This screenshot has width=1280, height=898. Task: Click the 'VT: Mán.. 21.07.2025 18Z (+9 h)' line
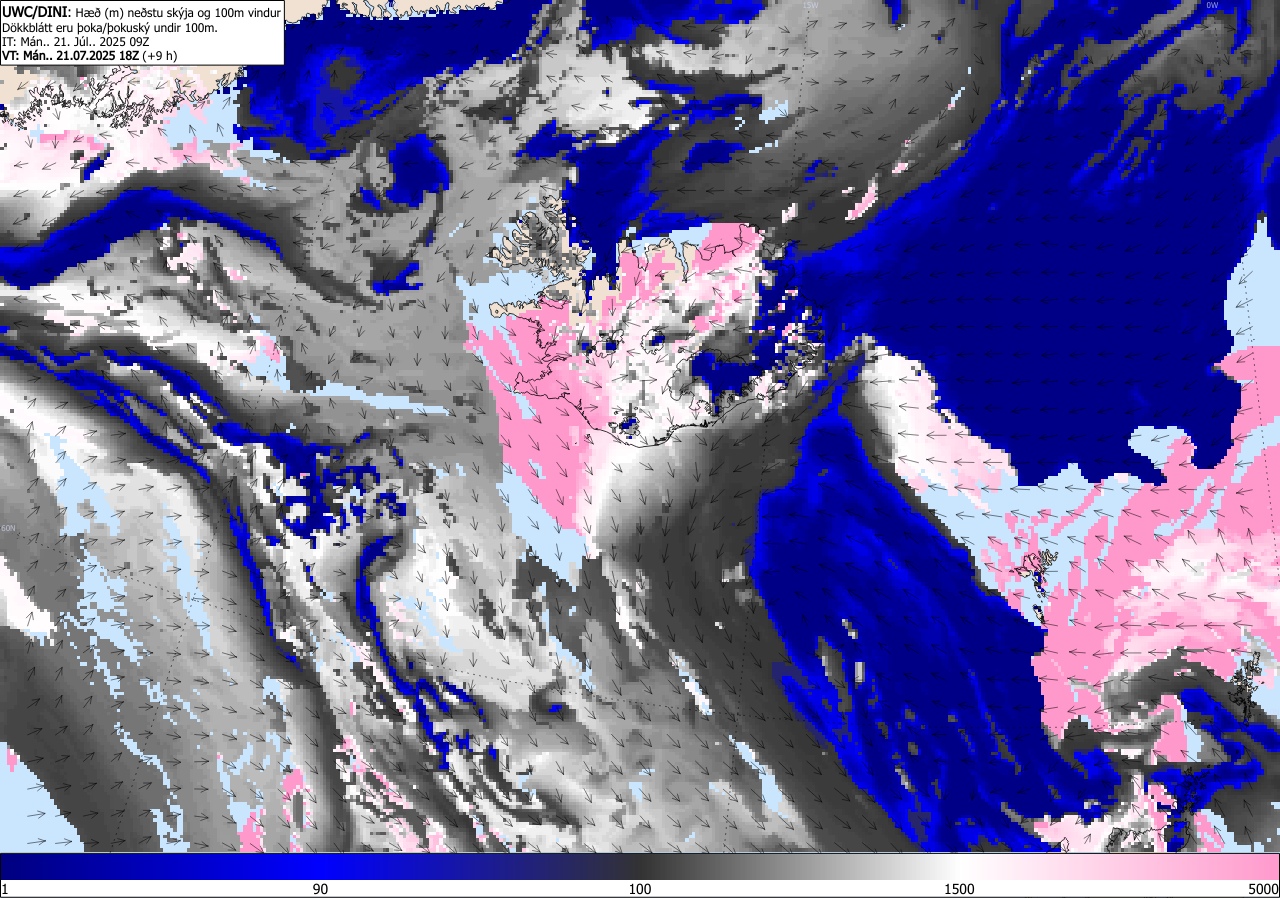[x=90, y=56]
